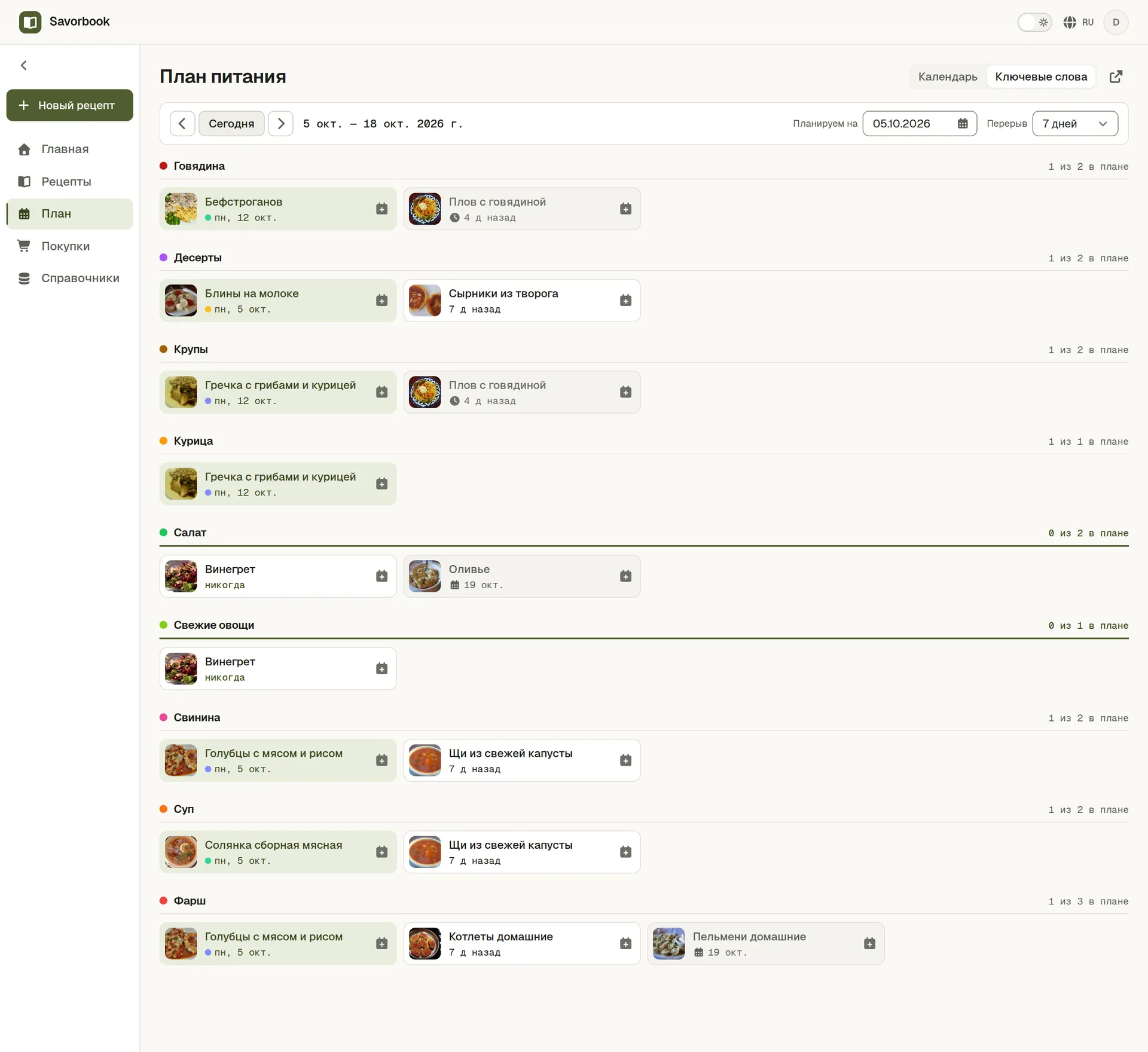This screenshot has height=1052, width=1148.
Task: Click the Сегодня button
Action: pos(231,124)
